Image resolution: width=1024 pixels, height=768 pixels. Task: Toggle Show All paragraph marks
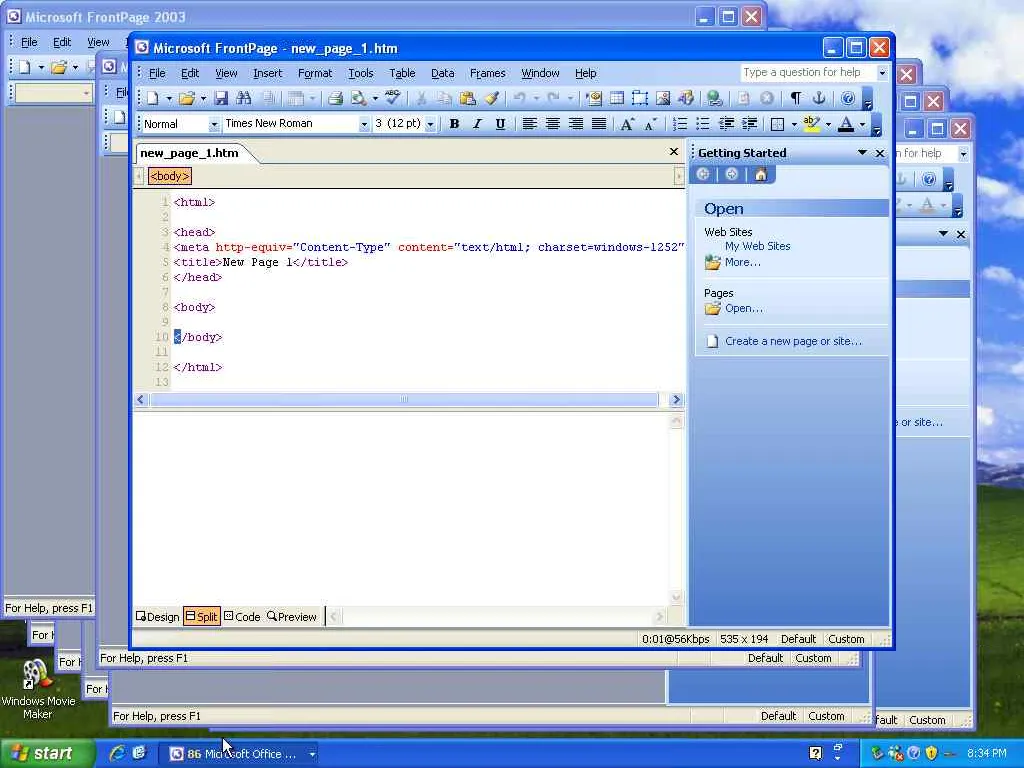tap(796, 99)
